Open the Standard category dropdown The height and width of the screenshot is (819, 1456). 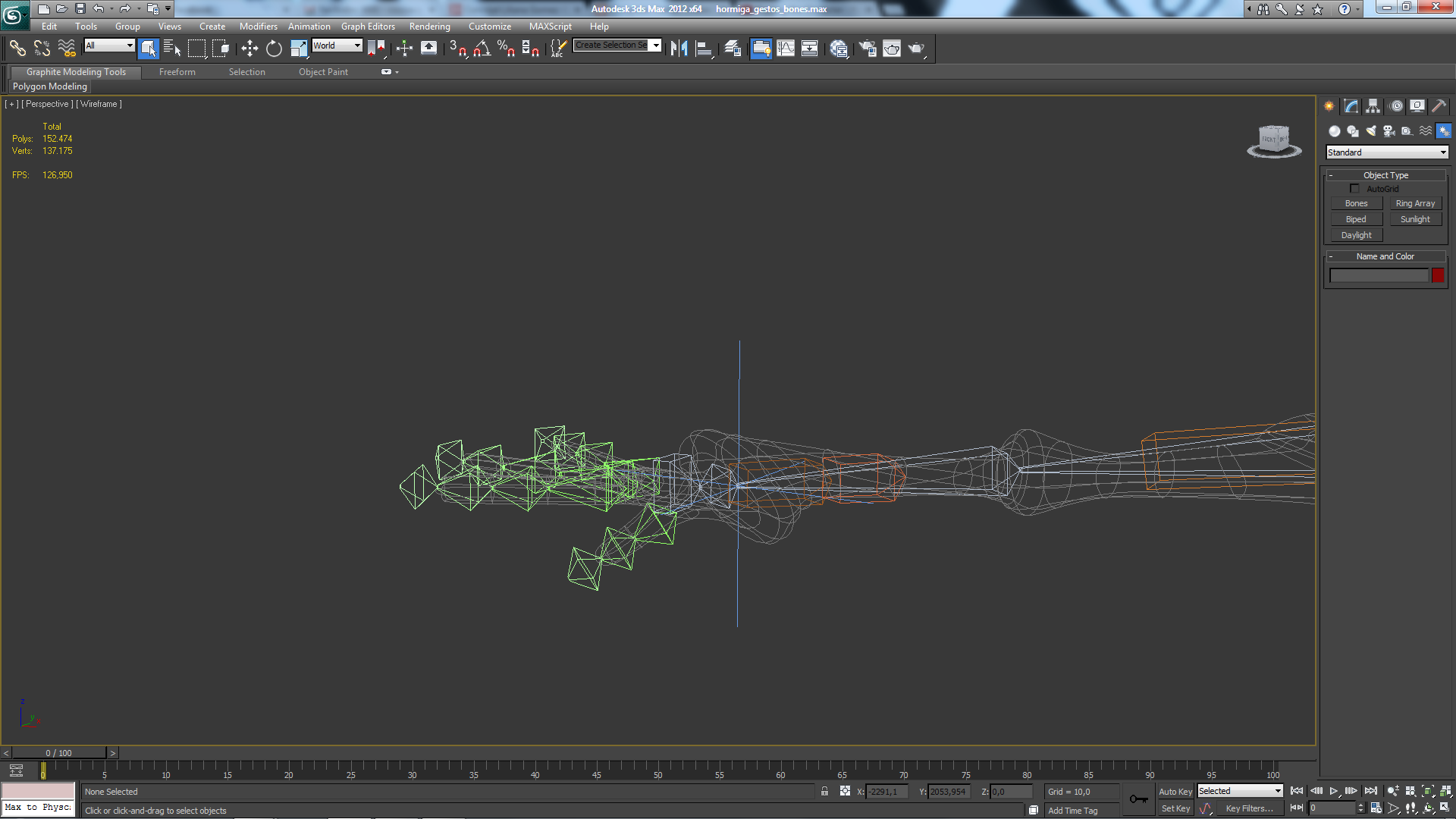[x=1387, y=152]
